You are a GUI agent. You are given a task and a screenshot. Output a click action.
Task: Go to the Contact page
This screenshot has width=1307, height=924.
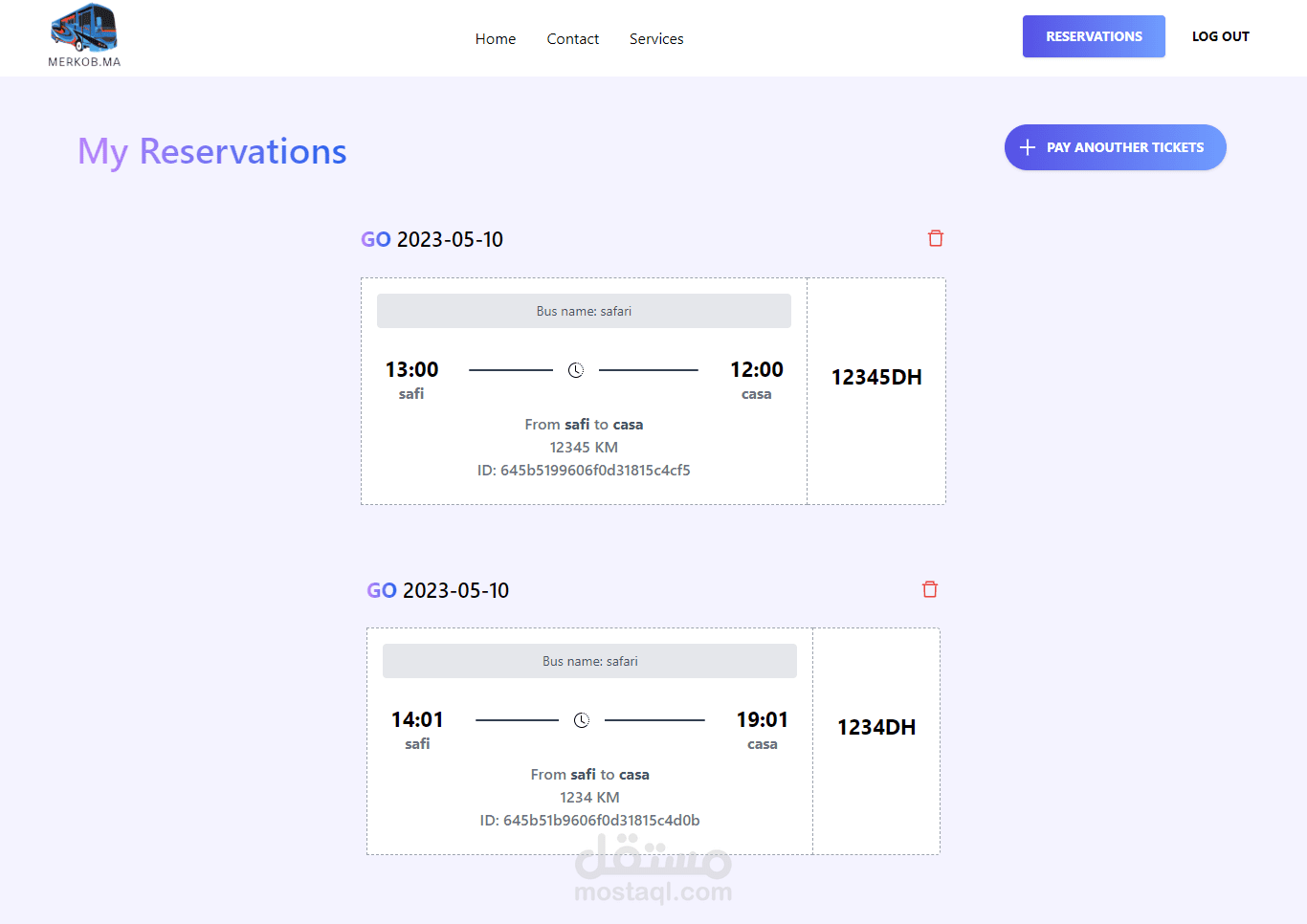click(x=573, y=39)
